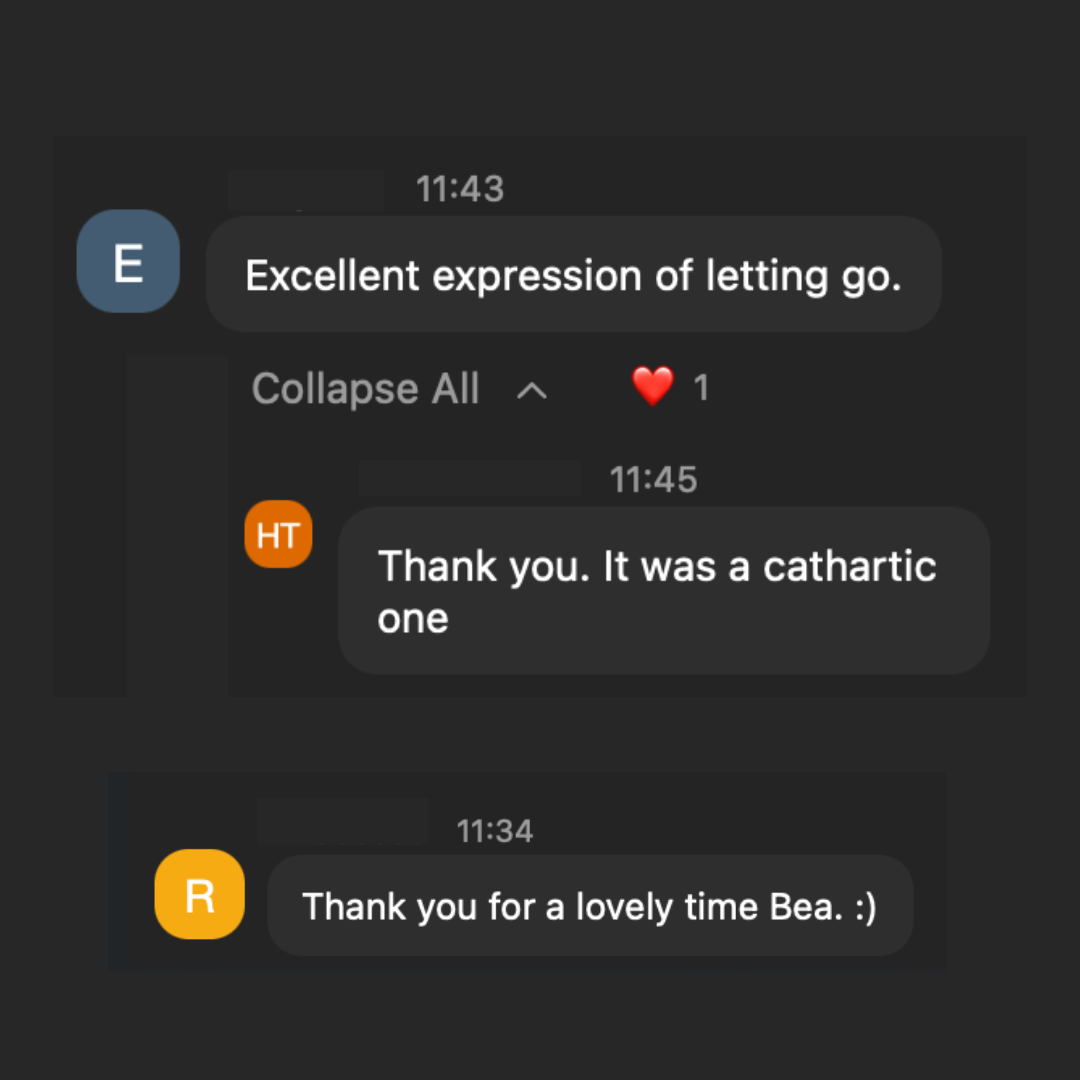Screen dimensions: 1080x1080
Task: Click the hidden sender name beside 11:43
Action: (306, 190)
